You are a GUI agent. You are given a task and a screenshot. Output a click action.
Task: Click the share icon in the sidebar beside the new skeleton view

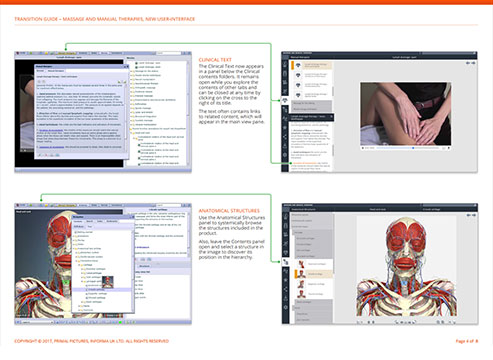[x=286, y=289]
